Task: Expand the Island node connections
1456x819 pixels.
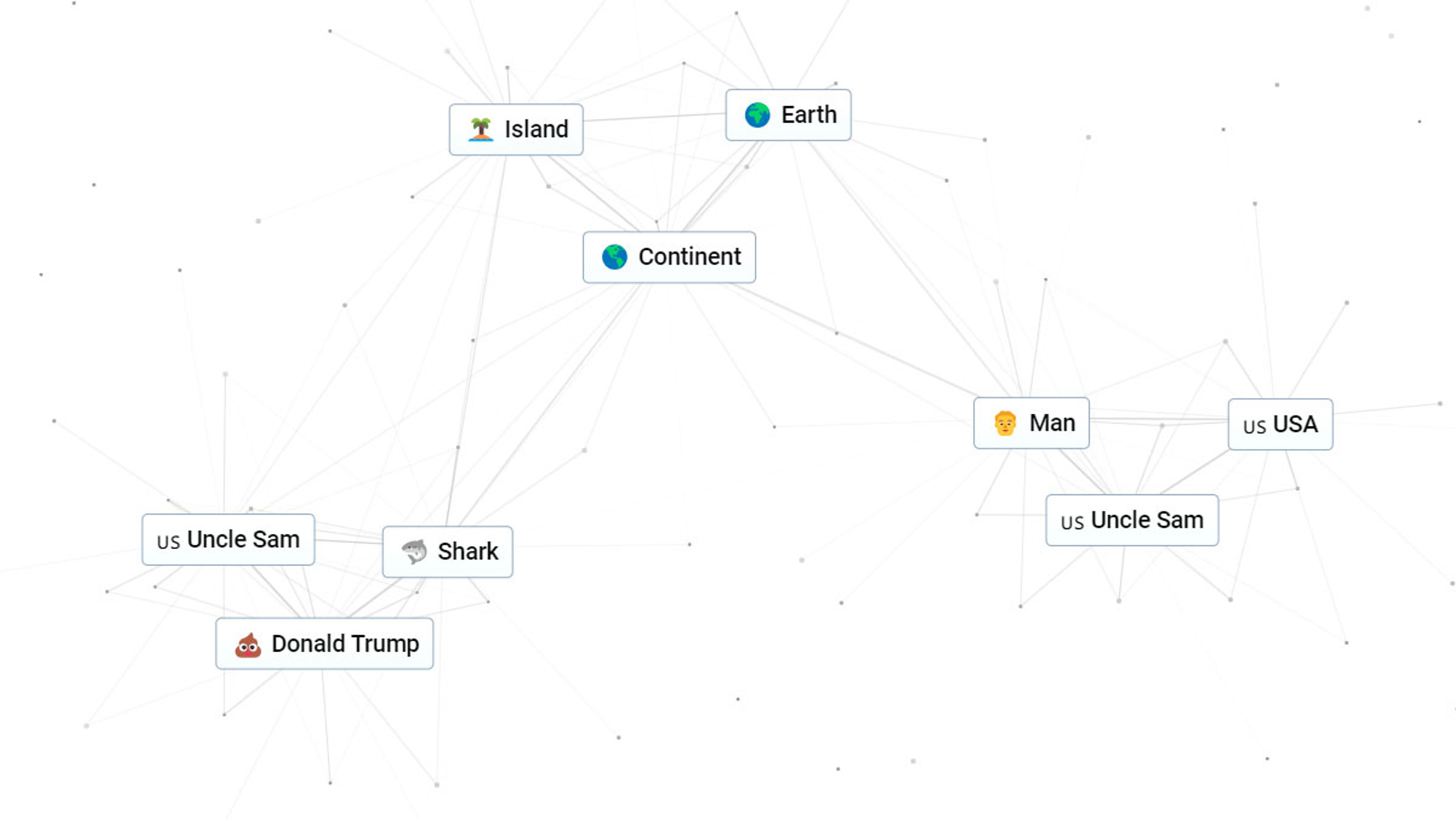Action: click(516, 128)
